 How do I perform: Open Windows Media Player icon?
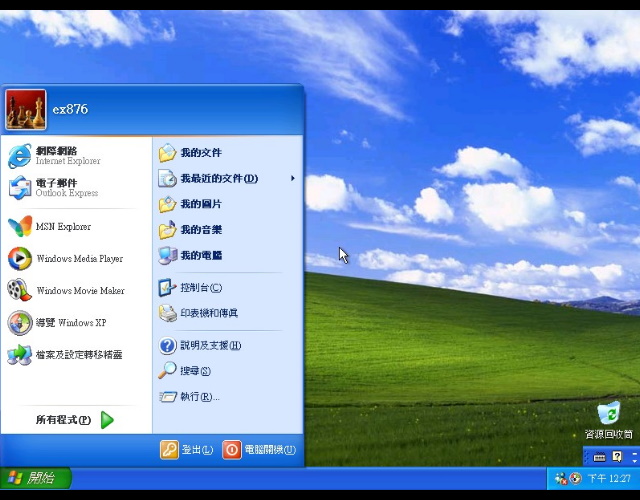20,258
